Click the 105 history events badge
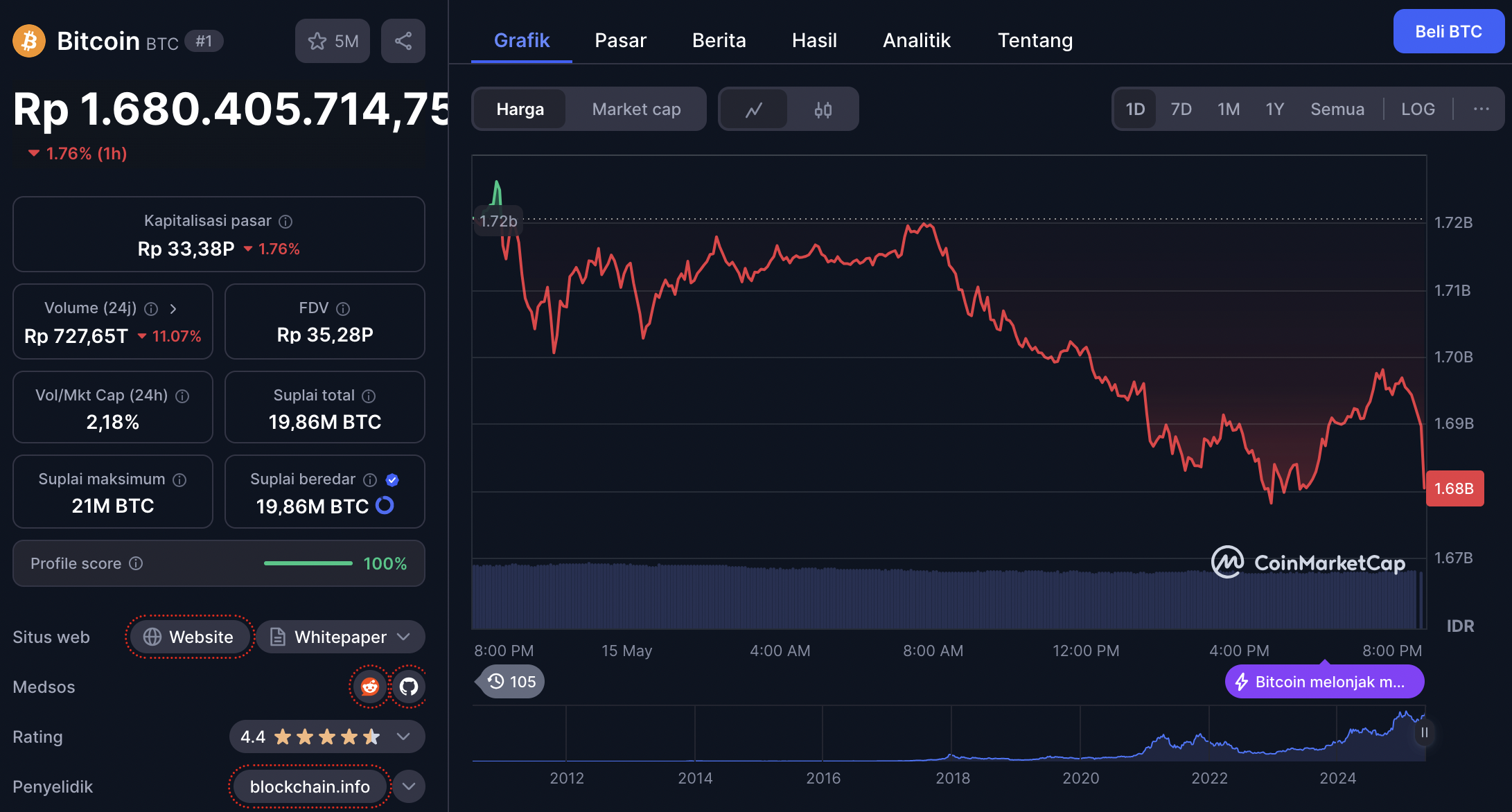This screenshot has width=1512, height=812. [x=512, y=682]
